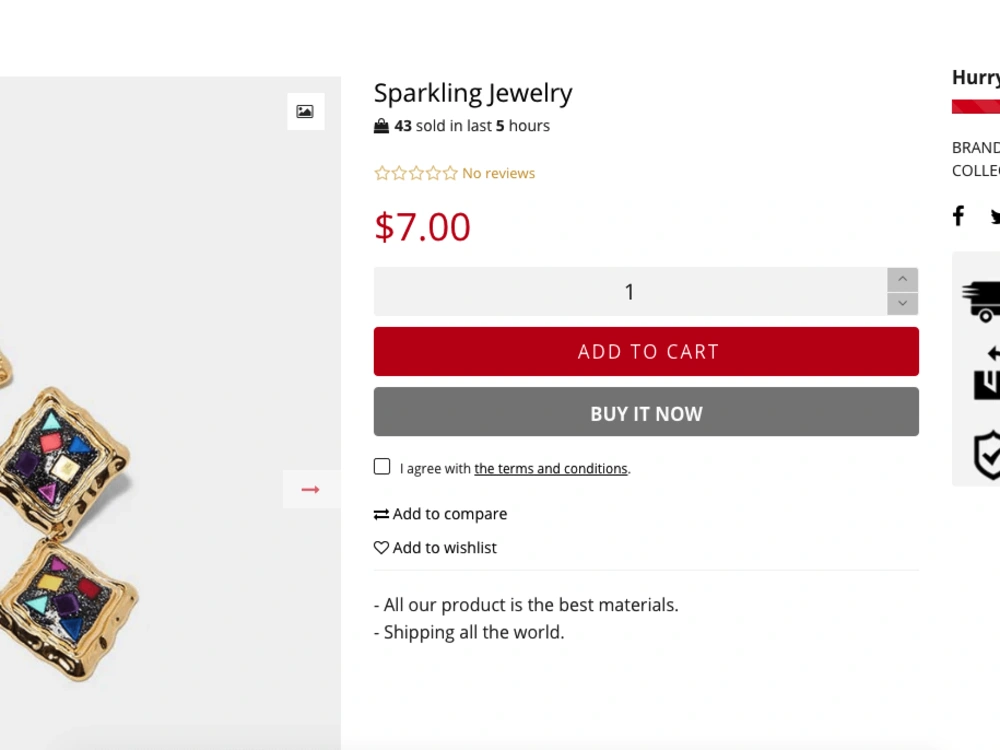Open the Facebook share icon
Screen dimensions: 1000x750
pyautogui.click(x=958, y=215)
